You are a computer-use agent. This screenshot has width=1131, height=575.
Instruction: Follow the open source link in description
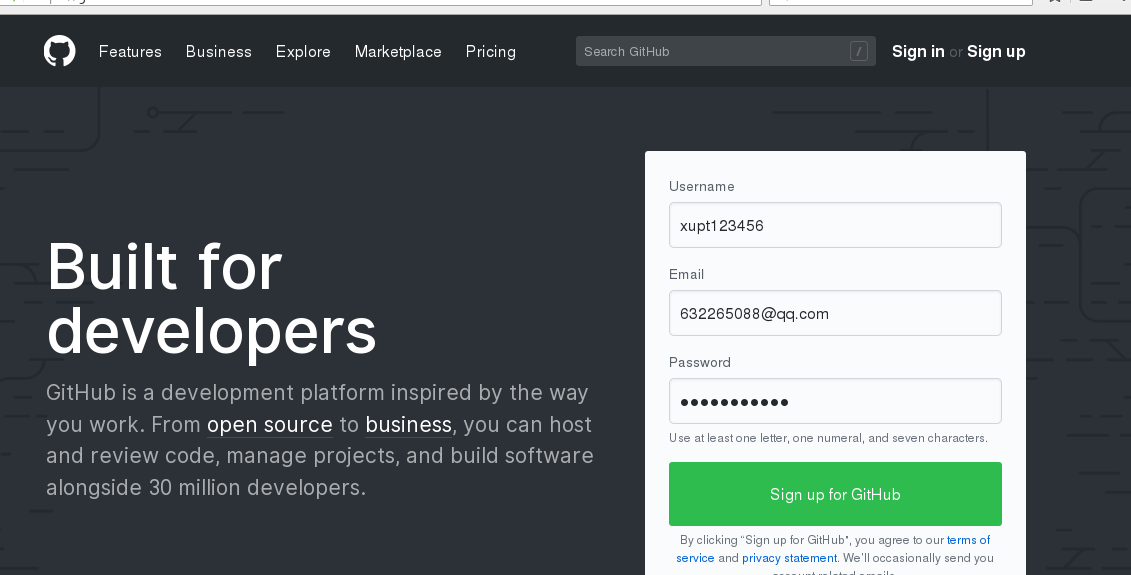click(270, 424)
